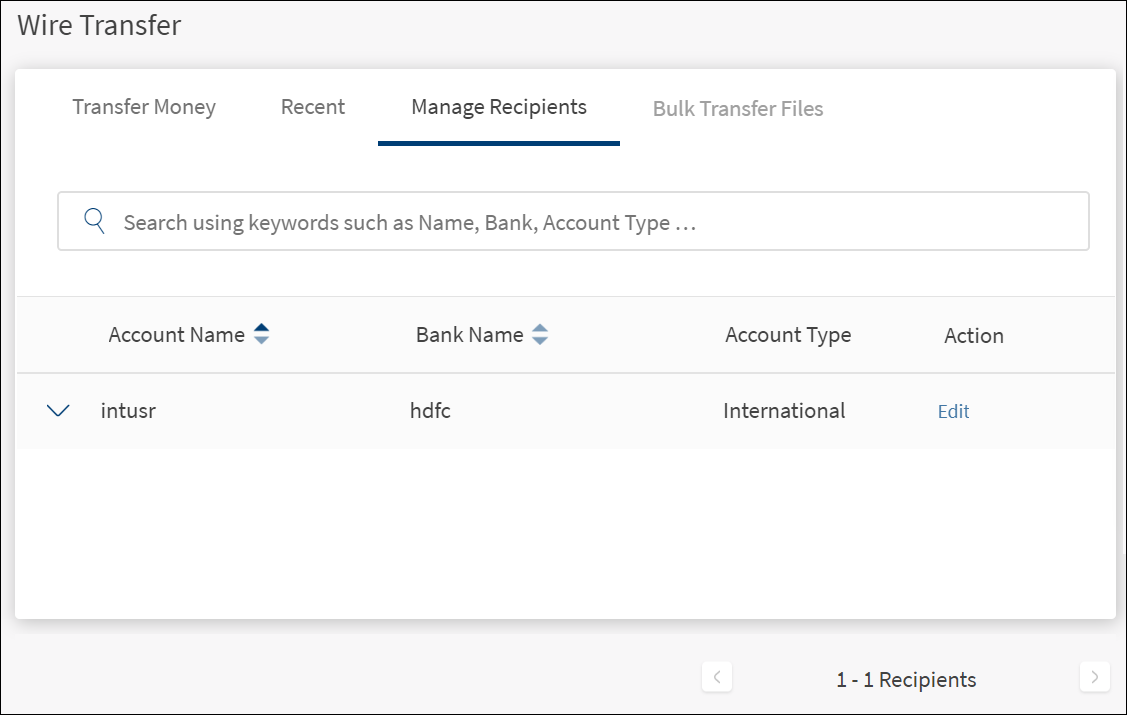Image resolution: width=1127 pixels, height=715 pixels.
Task: Switch to the Recent tab
Action: 313,107
